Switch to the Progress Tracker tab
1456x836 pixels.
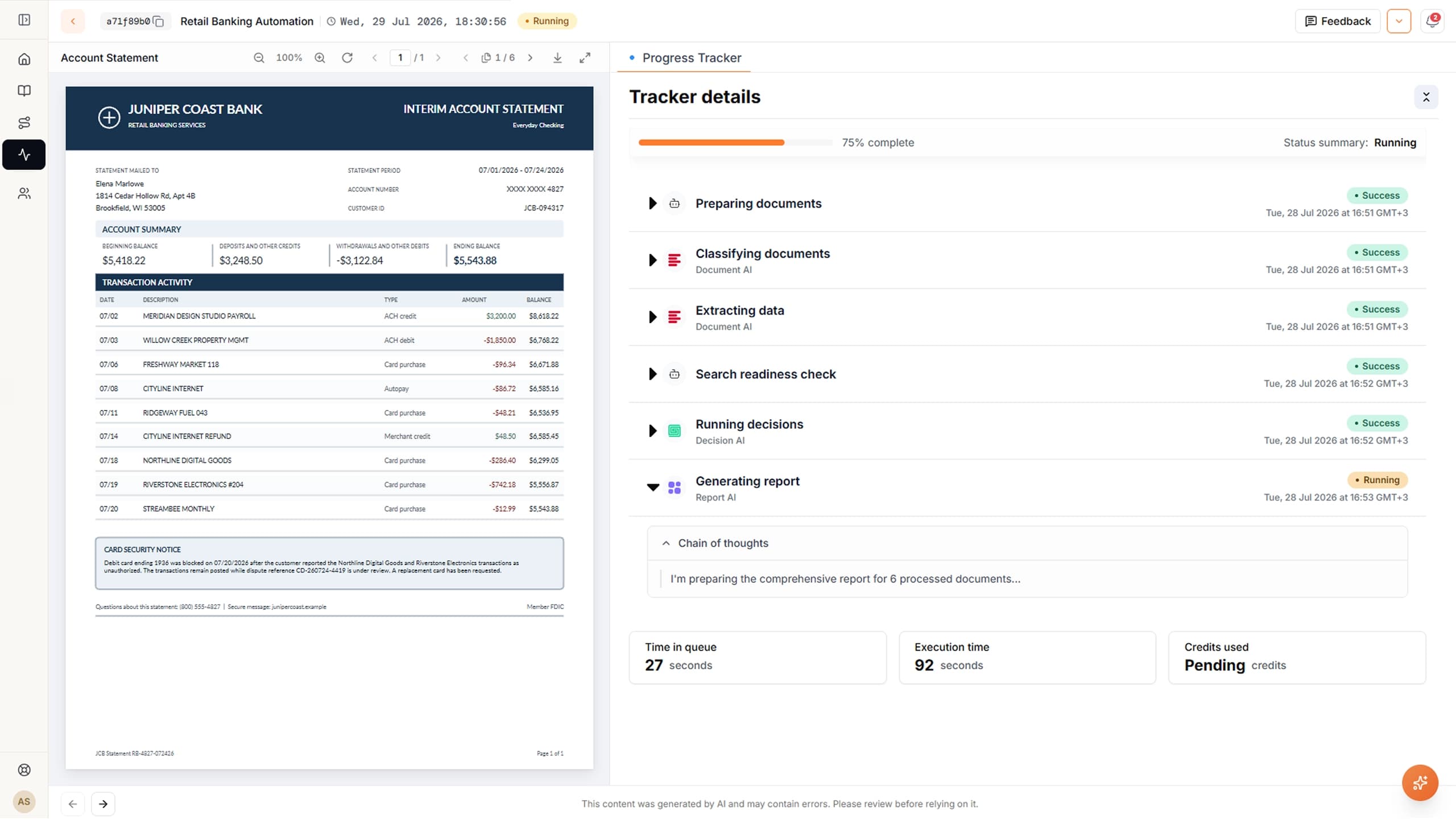[684, 57]
